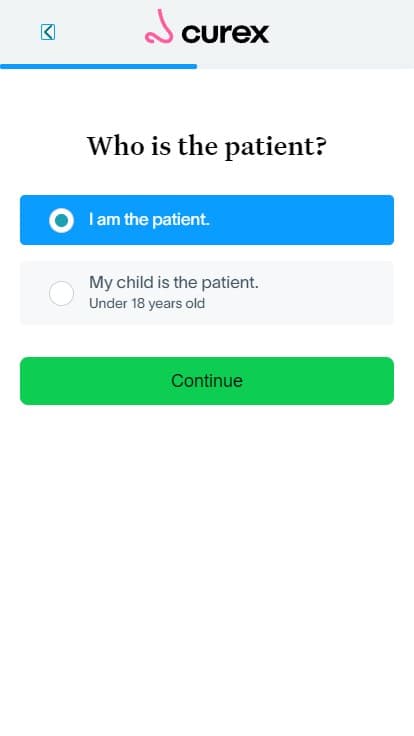414x736 pixels.
Task: Click the gray header bar beside logo
Action: point(343,32)
